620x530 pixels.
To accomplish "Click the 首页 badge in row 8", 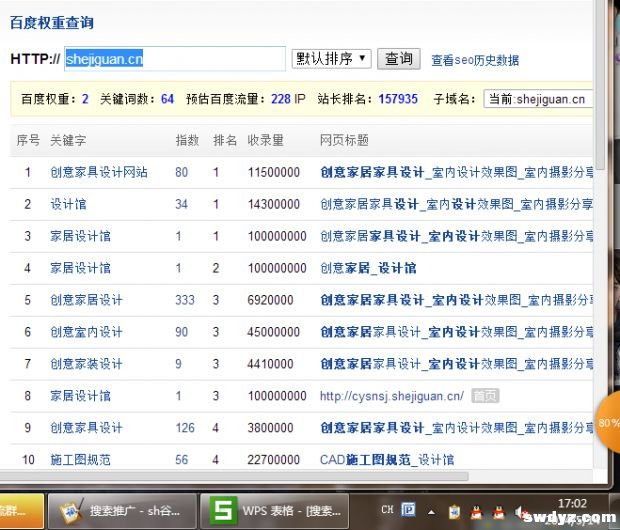I will coord(485,396).
